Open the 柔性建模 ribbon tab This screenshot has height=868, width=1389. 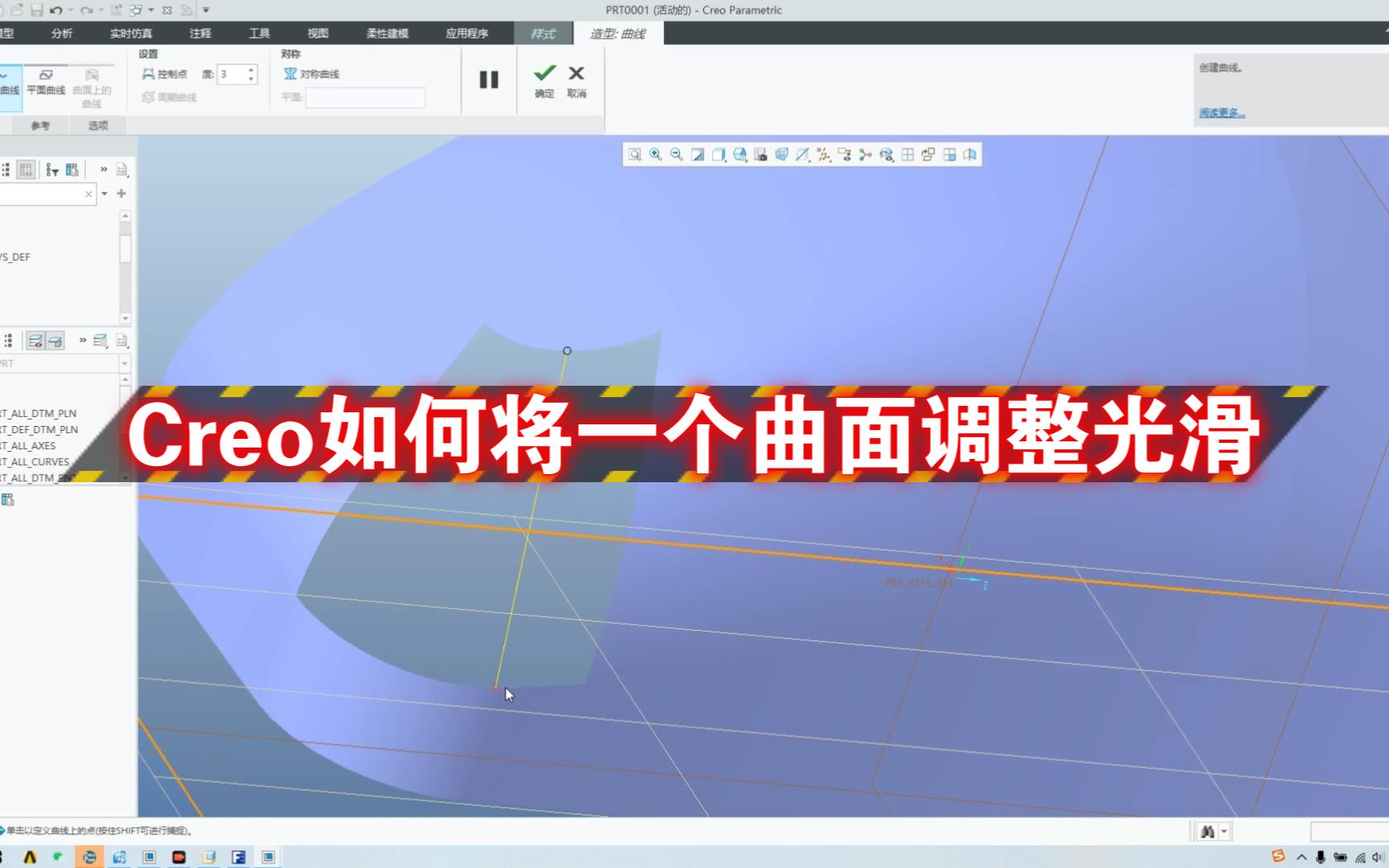pos(387,33)
